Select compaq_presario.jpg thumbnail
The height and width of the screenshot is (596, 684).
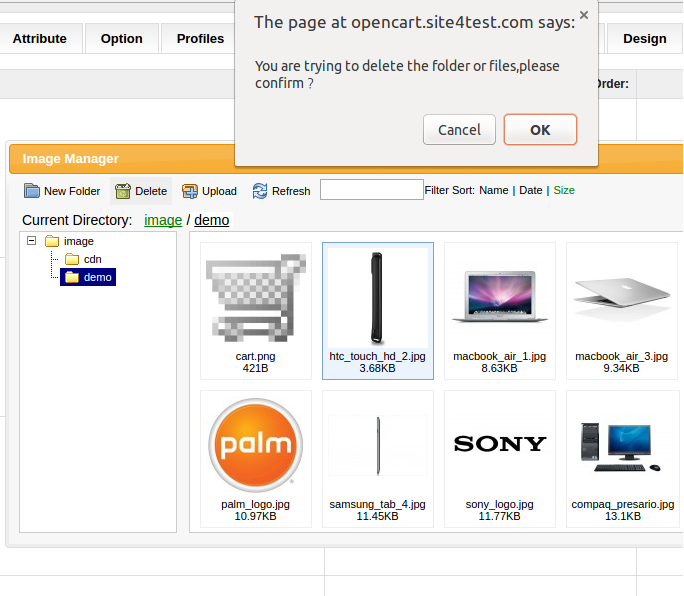(x=622, y=447)
